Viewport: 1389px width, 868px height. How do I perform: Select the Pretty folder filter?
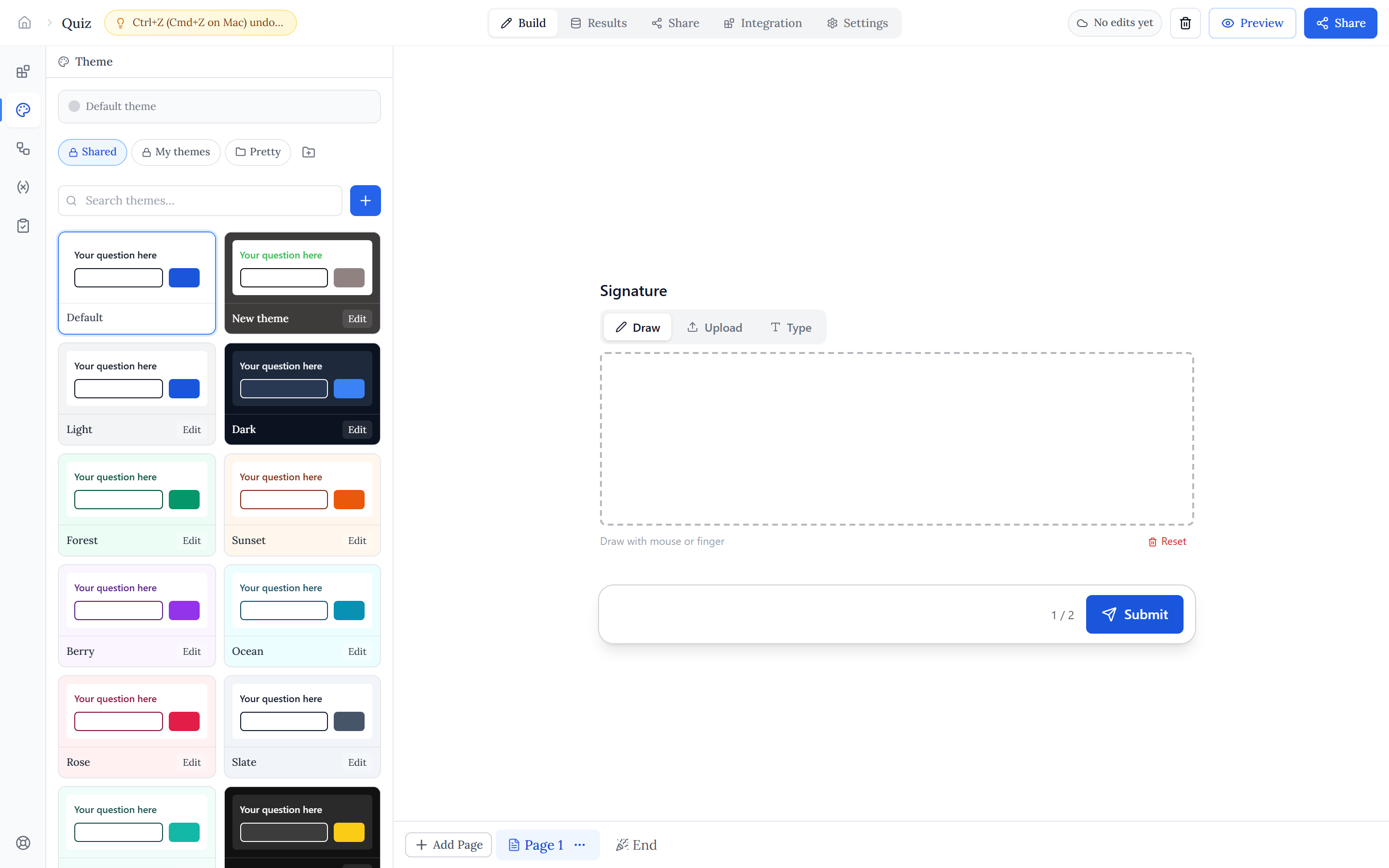259,152
